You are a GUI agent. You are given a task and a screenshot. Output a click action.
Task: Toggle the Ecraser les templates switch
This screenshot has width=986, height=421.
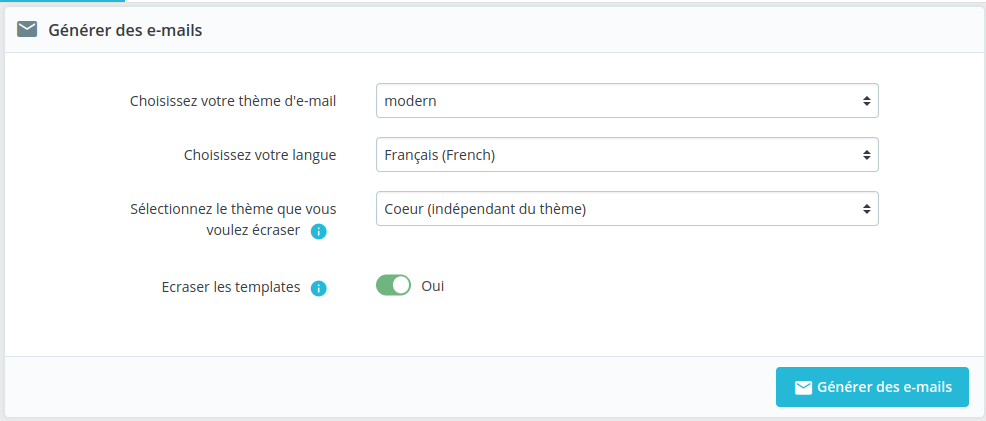(393, 286)
